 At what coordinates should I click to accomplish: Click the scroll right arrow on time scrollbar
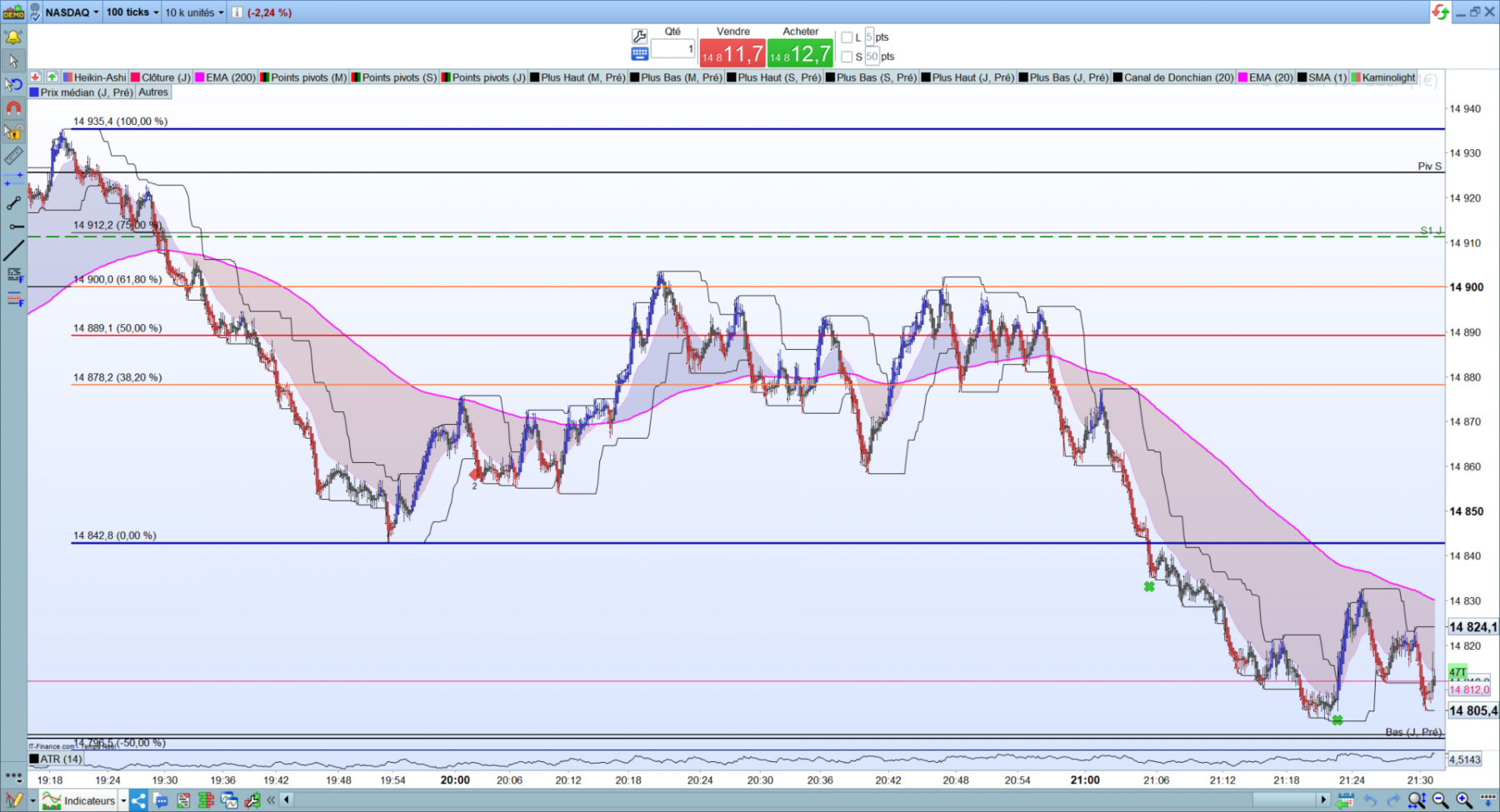1323,800
